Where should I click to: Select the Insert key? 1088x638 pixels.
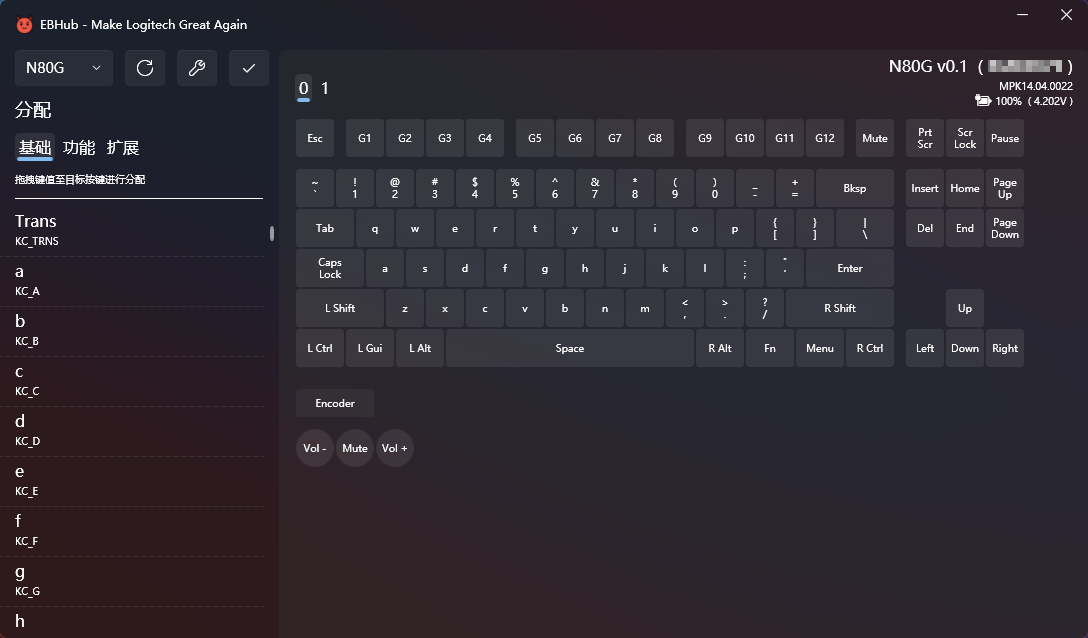pos(925,188)
